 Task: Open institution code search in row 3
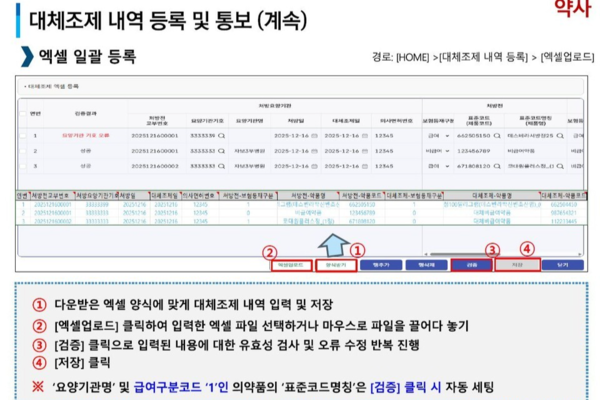pos(222,166)
